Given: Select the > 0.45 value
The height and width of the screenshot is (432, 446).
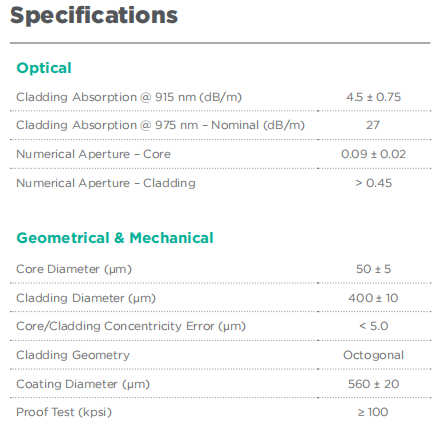Looking at the screenshot, I should click(x=373, y=183).
